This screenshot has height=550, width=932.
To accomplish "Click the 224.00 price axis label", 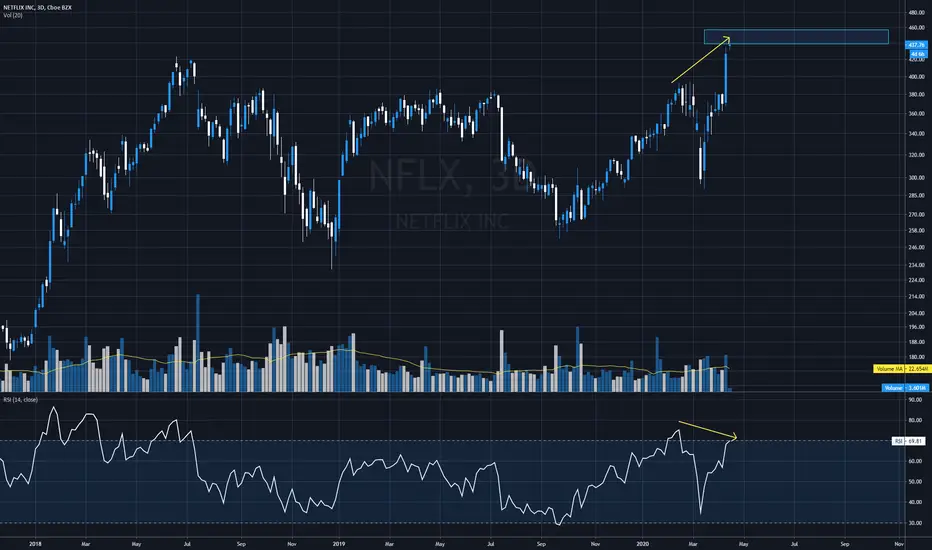I will (916, 280).
